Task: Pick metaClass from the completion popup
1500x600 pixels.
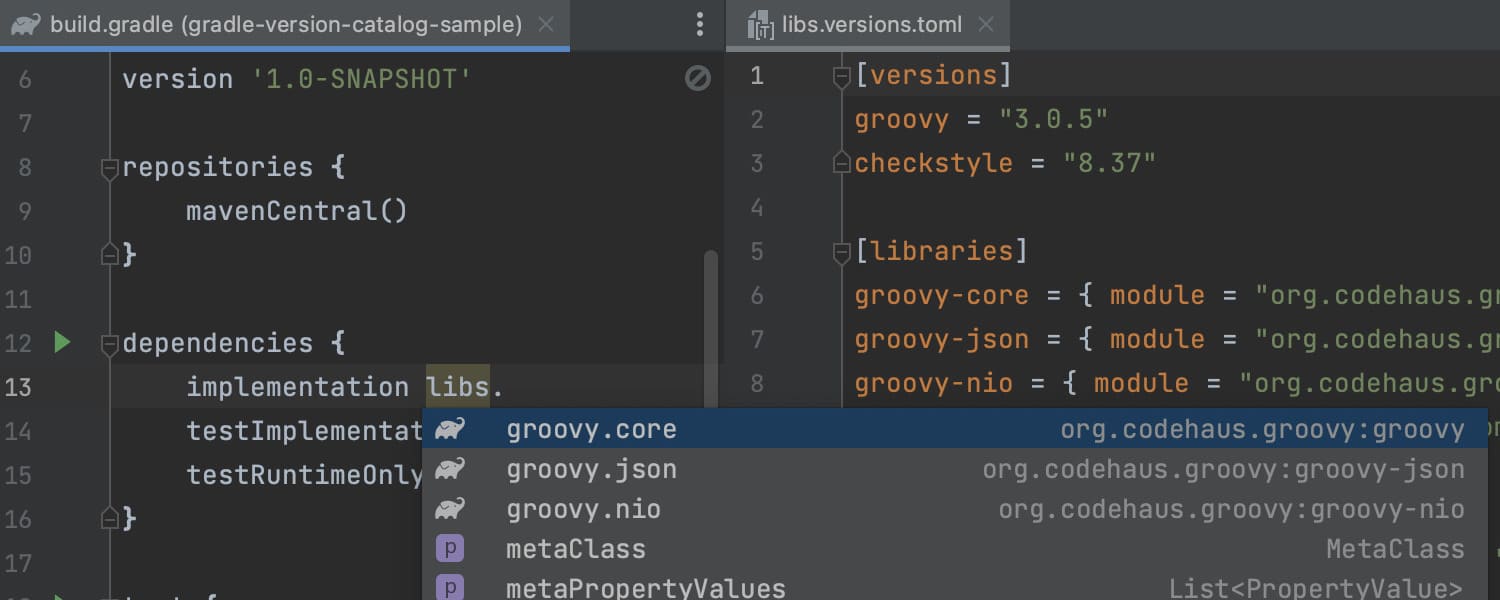Action: [x=576, y=549]
